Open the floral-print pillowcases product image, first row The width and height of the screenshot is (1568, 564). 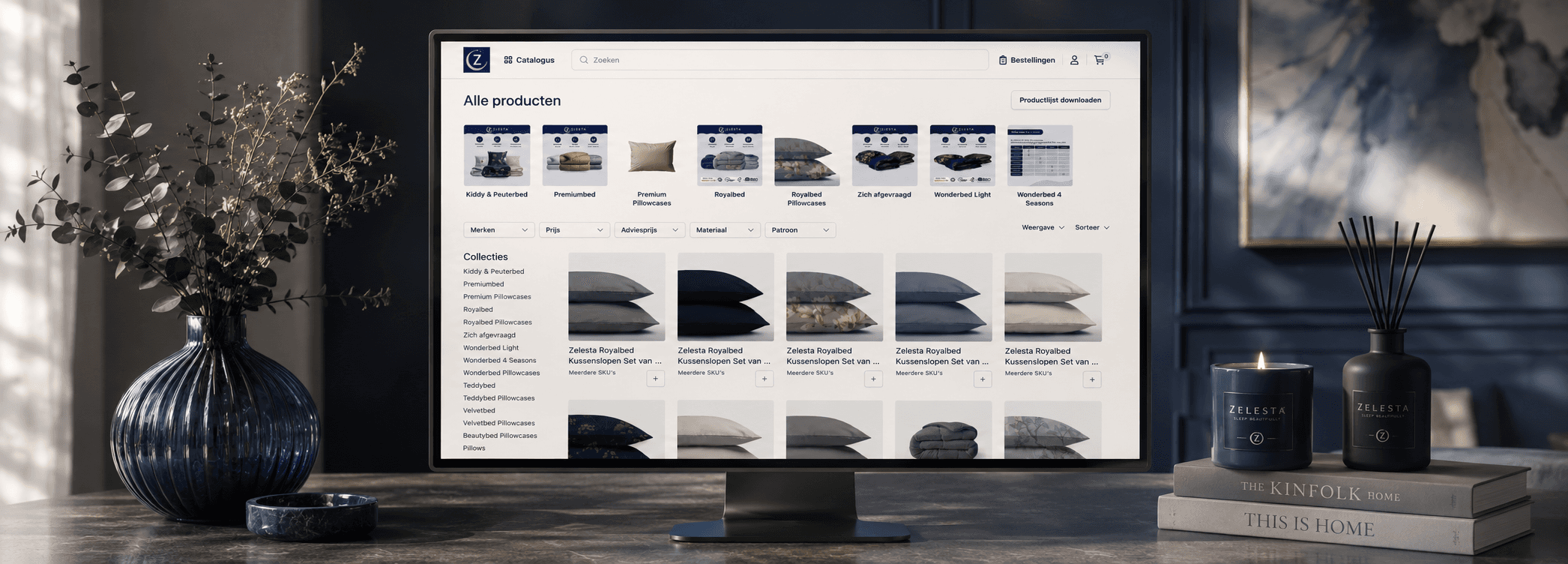pyautogui.click(x=834, y=297)
